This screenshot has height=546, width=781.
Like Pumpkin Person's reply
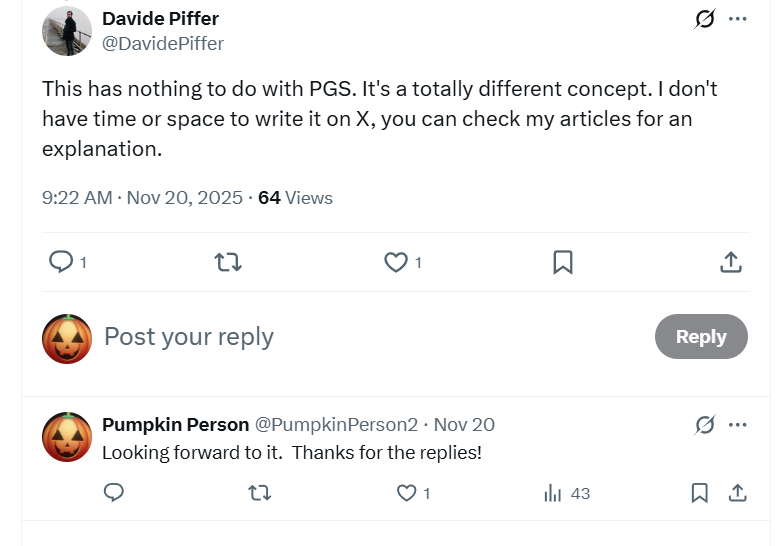pyautogui.click(x=406, y=493)
